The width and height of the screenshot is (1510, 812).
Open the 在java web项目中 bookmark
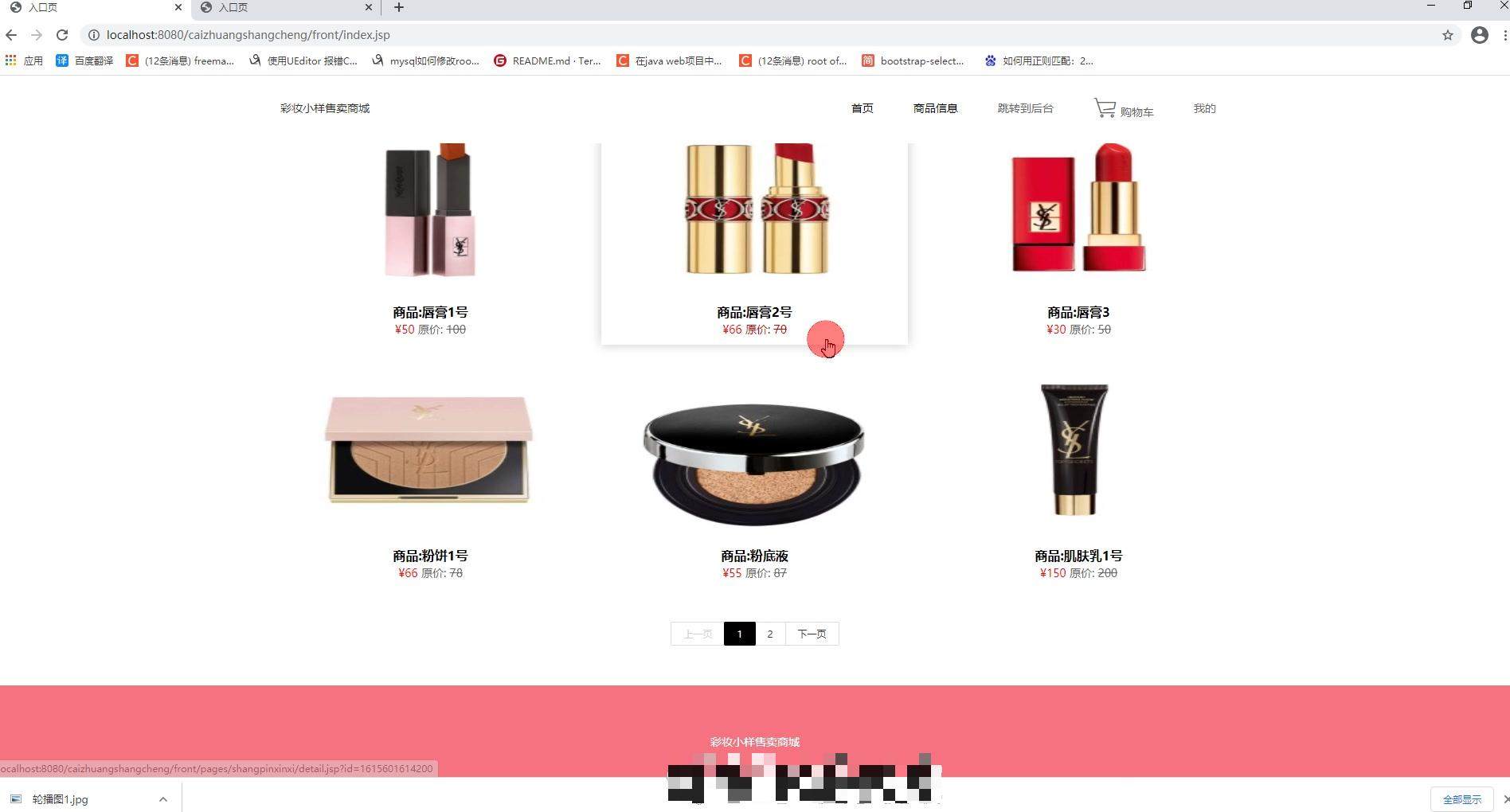click(x=669, y=61)
